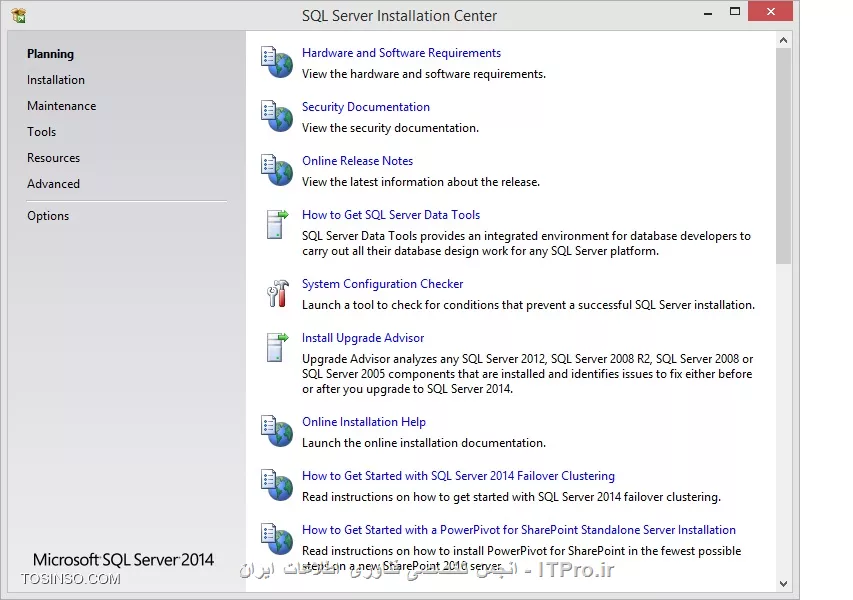Image resolution: width=853 pixels, height=600 pixels.
Task: Click text 'View the latest information about the release.'
Action: click(421, 182)
